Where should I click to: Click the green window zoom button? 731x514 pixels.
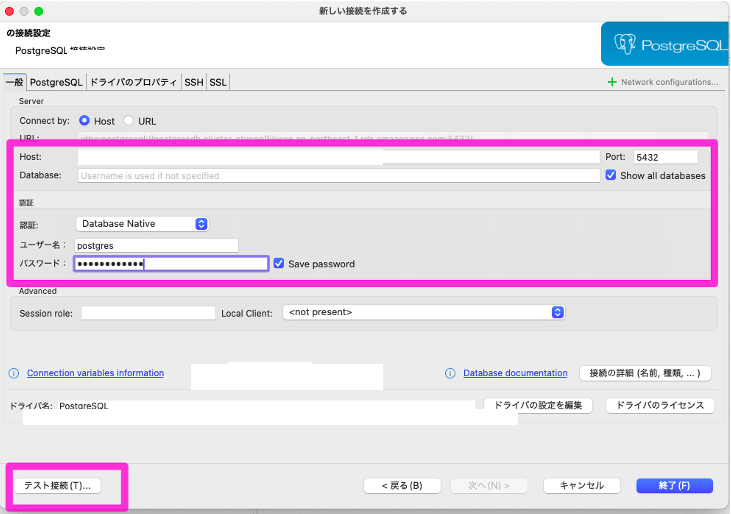click(x=39, y=11)
